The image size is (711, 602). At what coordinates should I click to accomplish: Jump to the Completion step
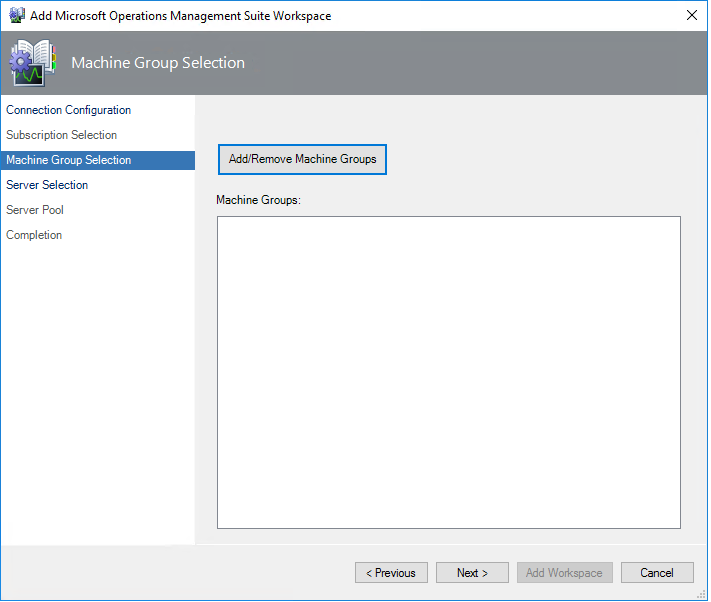click(x=34, y=235)
